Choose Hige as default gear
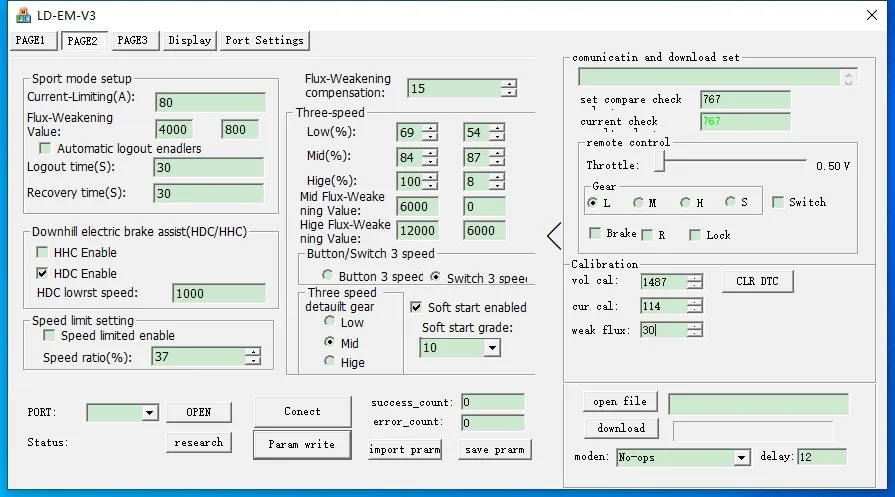 329,361
